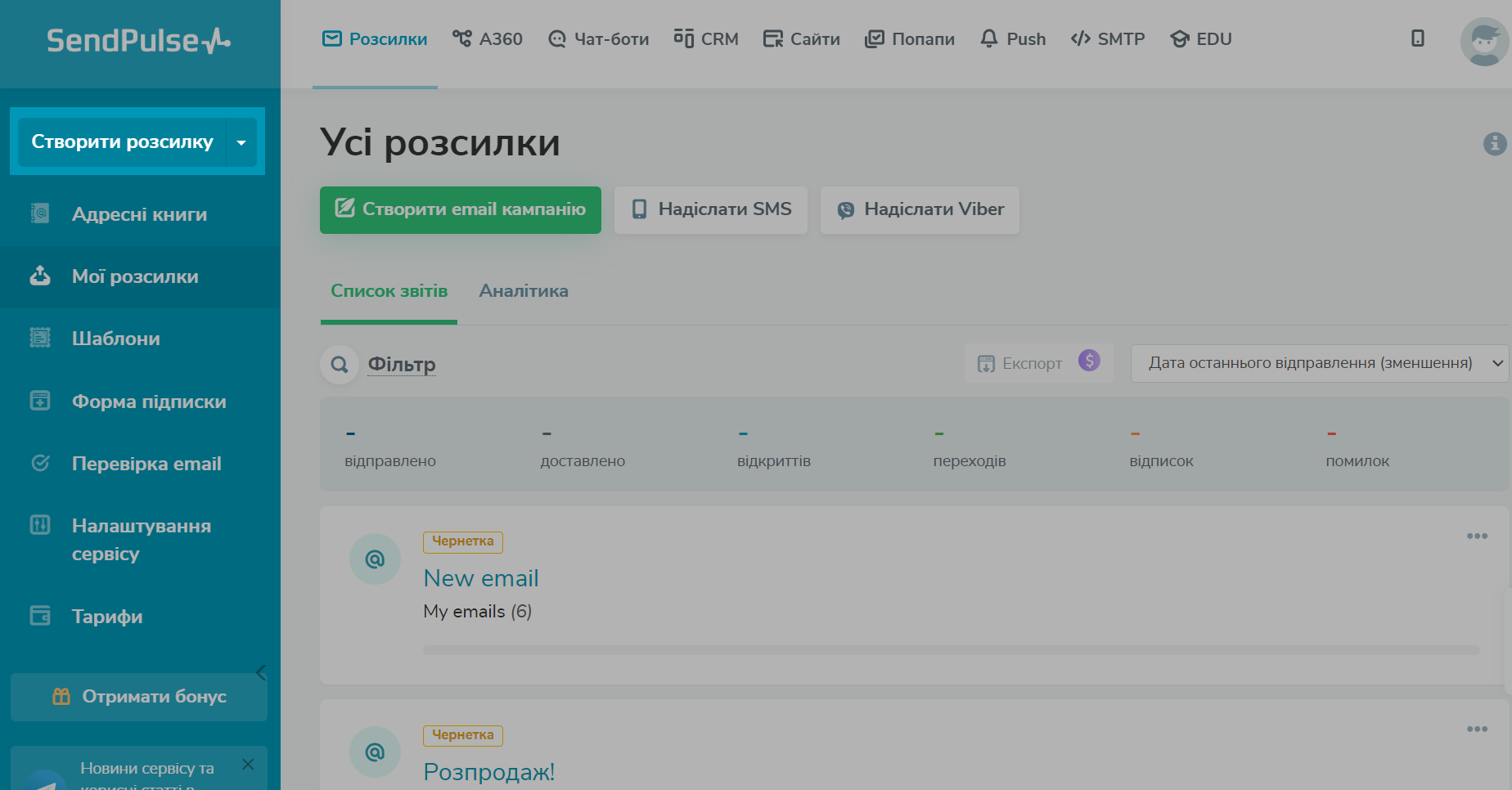Click the New email progress bar
1512x790 pixels.
(x=951, y=650)
